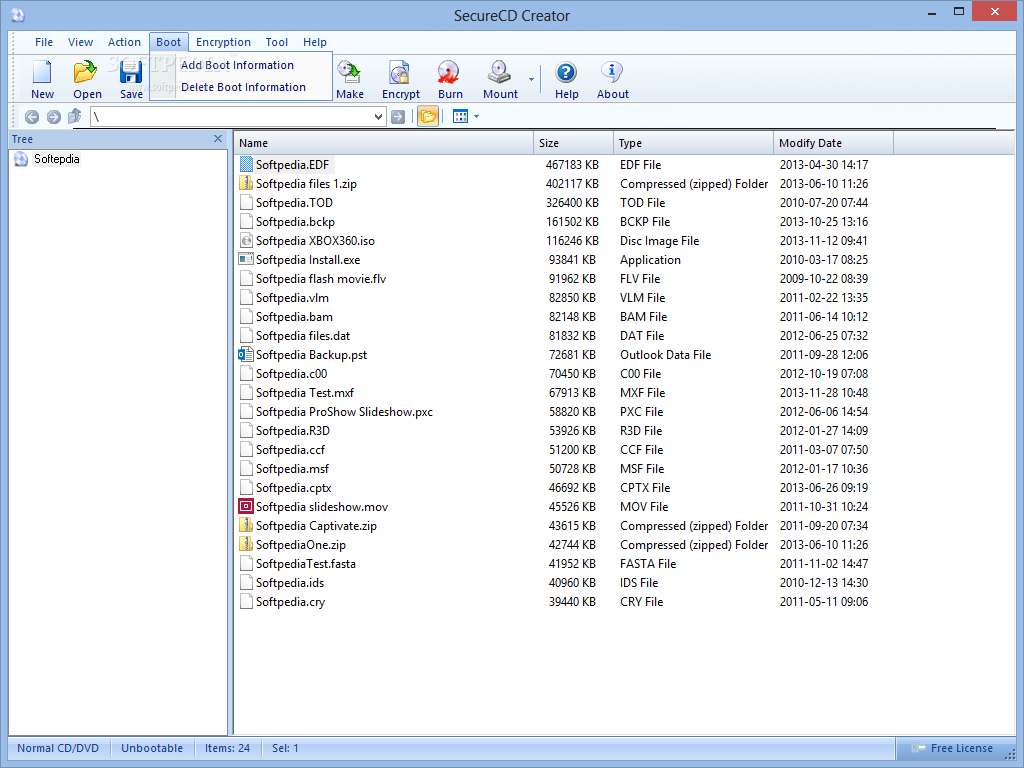Sort by the Size column header

573,143
